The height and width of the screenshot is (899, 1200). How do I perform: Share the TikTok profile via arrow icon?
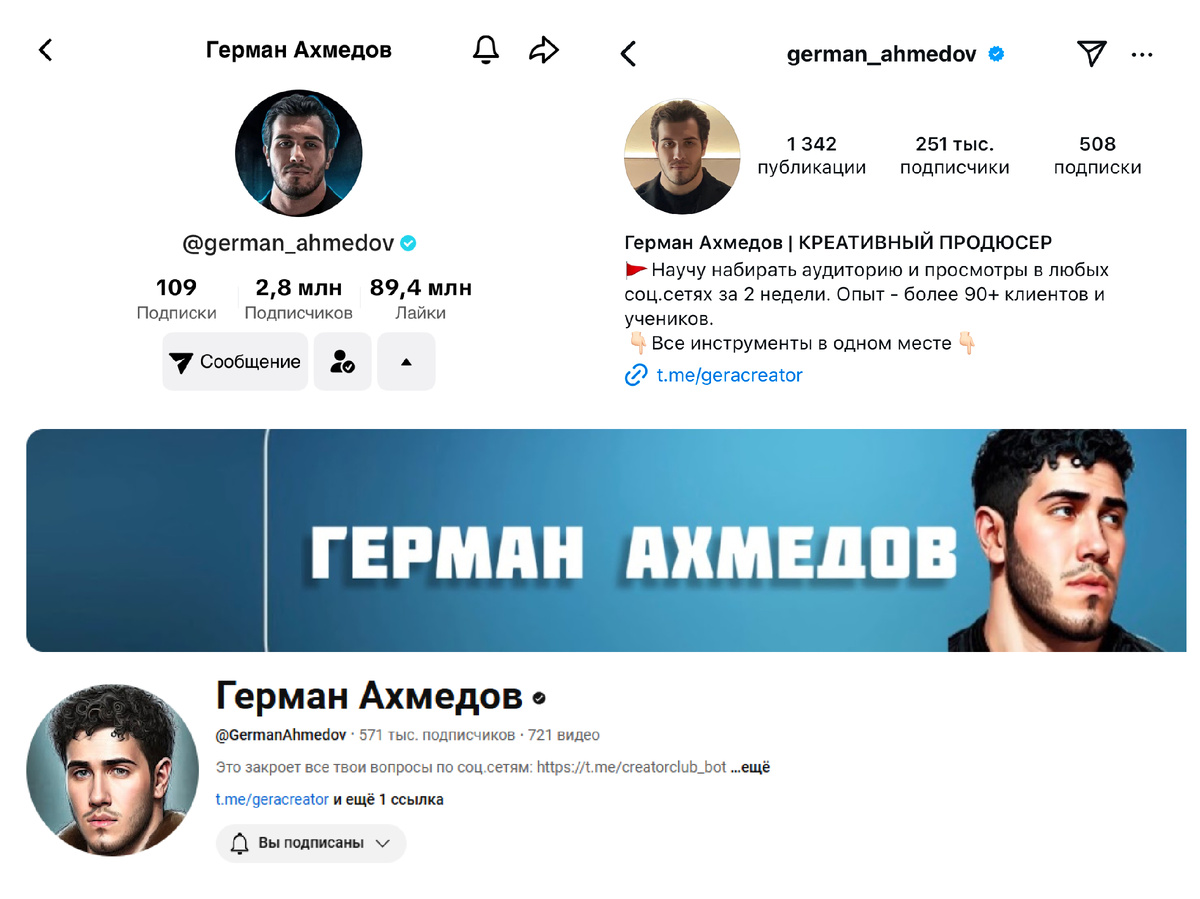point(543,50)
